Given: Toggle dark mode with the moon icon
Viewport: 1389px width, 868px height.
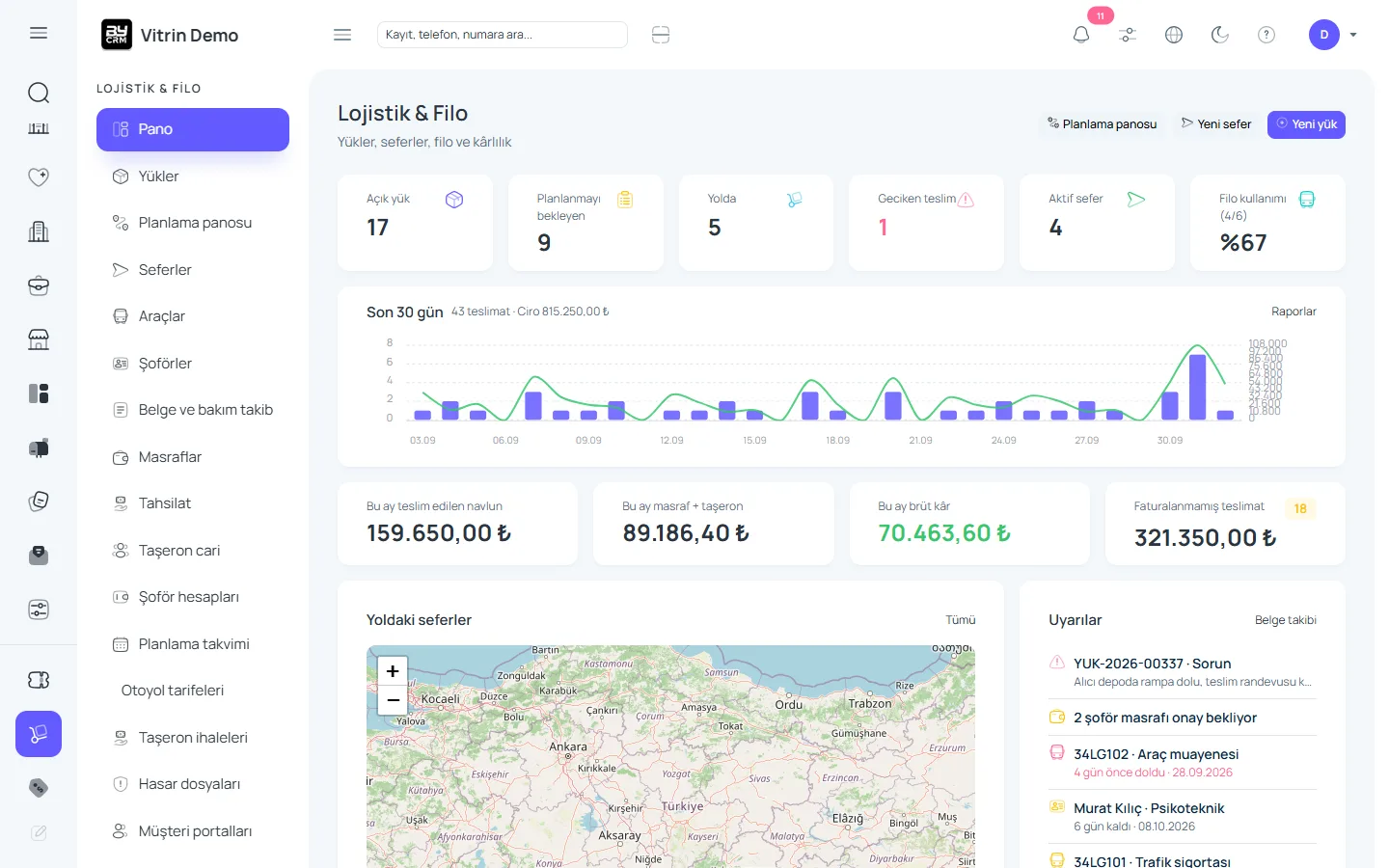Looking at the screenshot, I should (1220, 35).
